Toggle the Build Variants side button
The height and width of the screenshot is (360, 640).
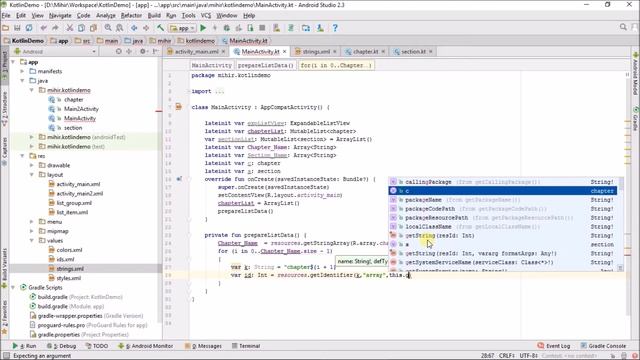[4, 267]
